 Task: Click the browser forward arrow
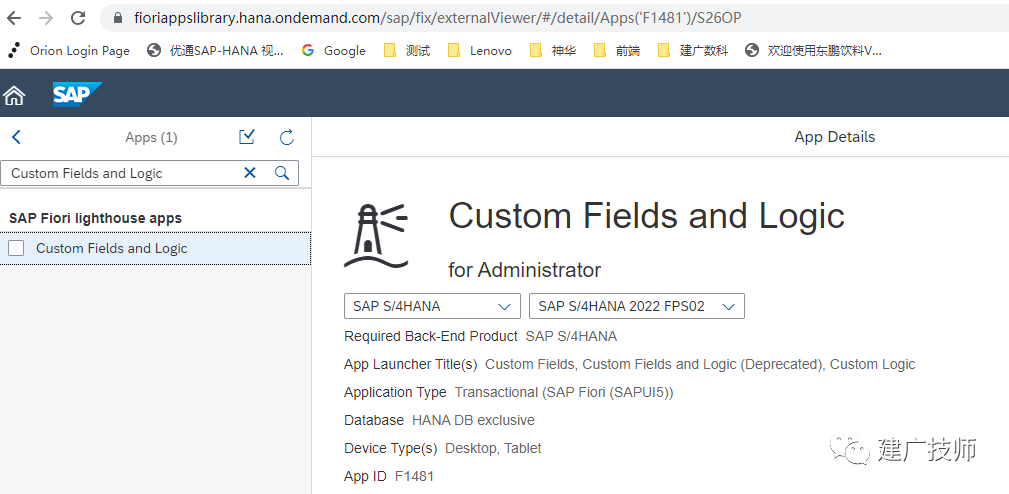[x=46, y=18]
